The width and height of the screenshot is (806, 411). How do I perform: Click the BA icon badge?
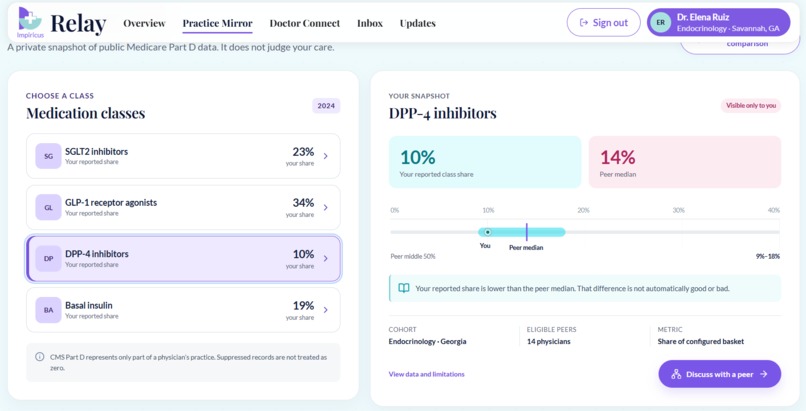48,310
